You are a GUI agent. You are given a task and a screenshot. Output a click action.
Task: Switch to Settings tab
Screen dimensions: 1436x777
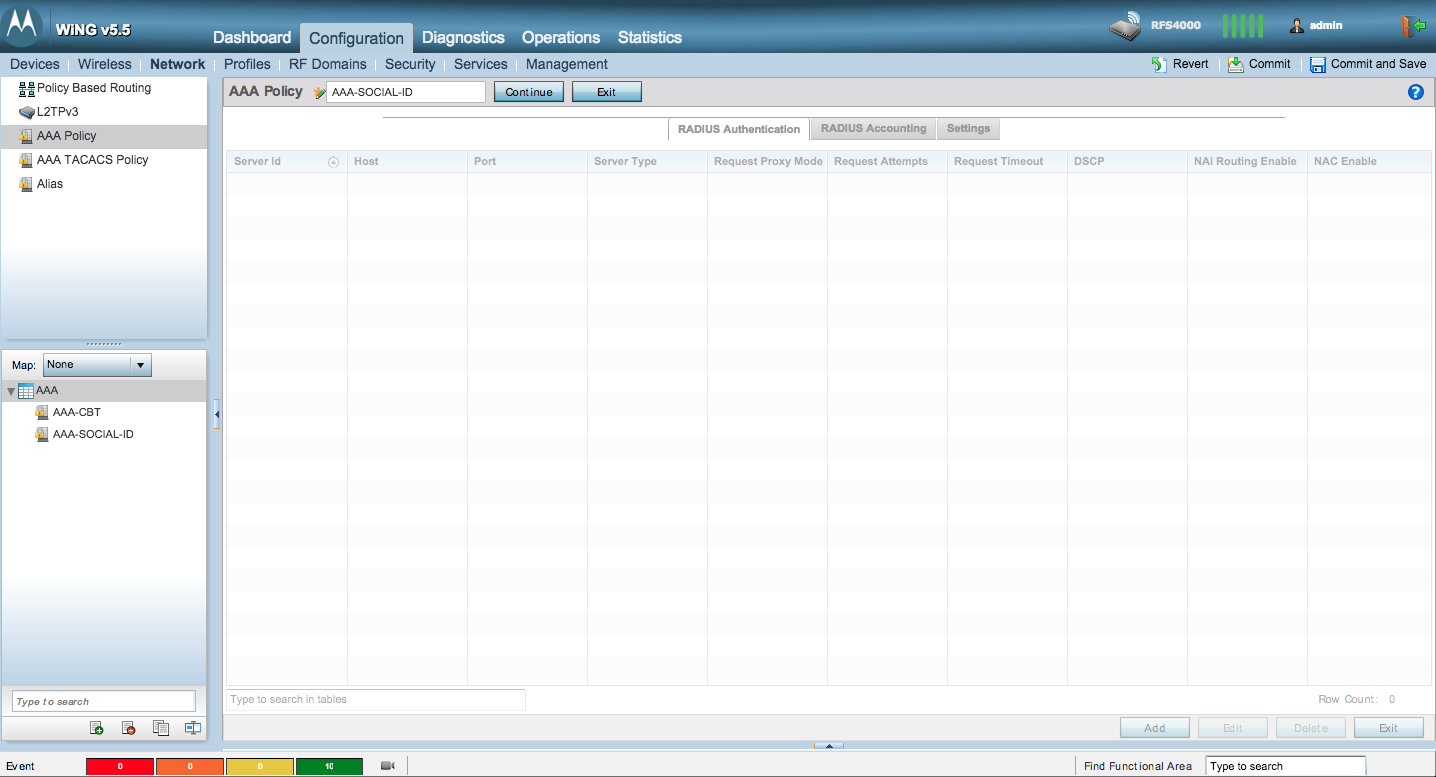pos(968,129)
